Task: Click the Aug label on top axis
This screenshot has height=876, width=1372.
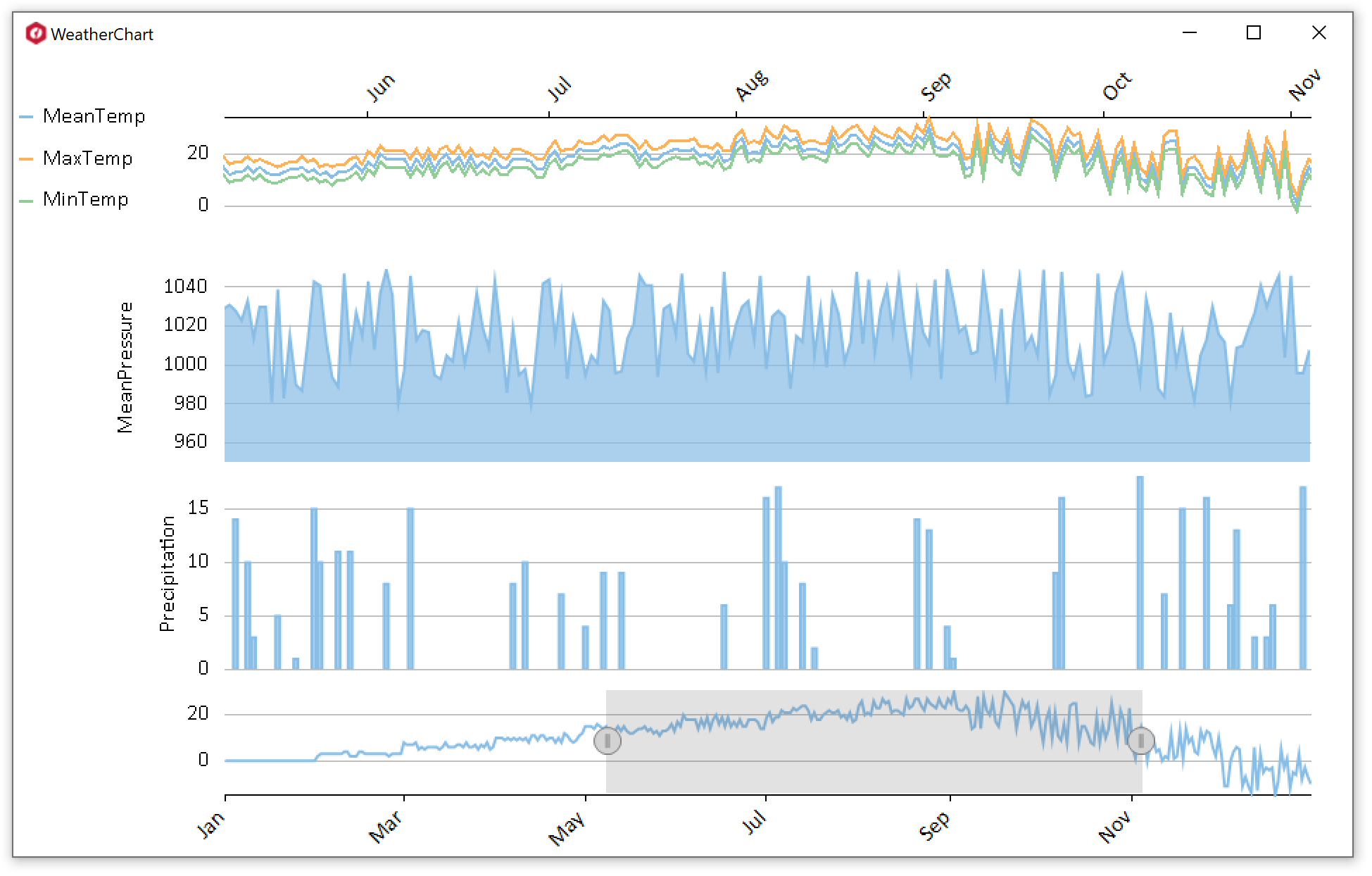Action: [751, 85]
